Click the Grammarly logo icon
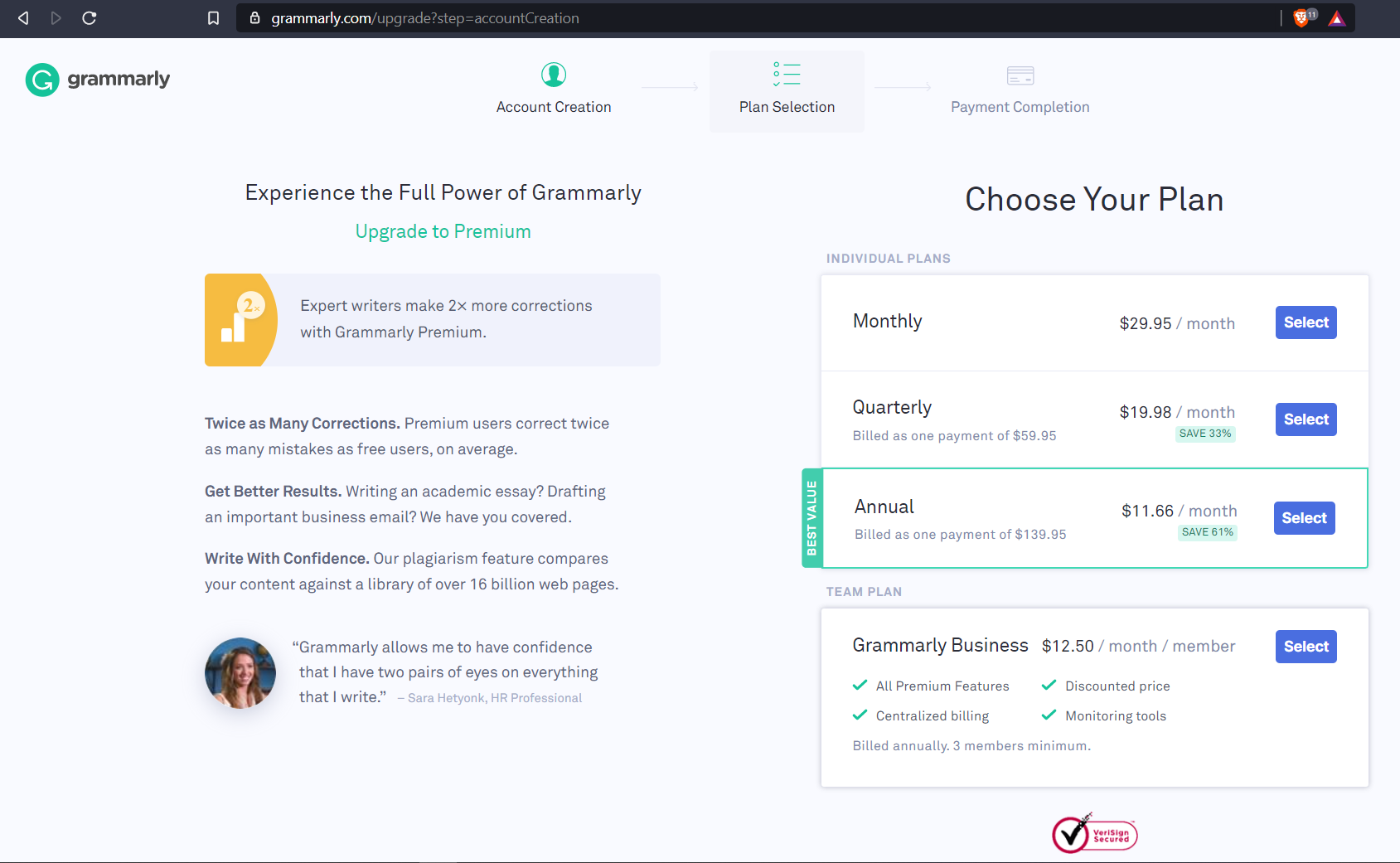 pyautogui.click(x=42, y=80)
